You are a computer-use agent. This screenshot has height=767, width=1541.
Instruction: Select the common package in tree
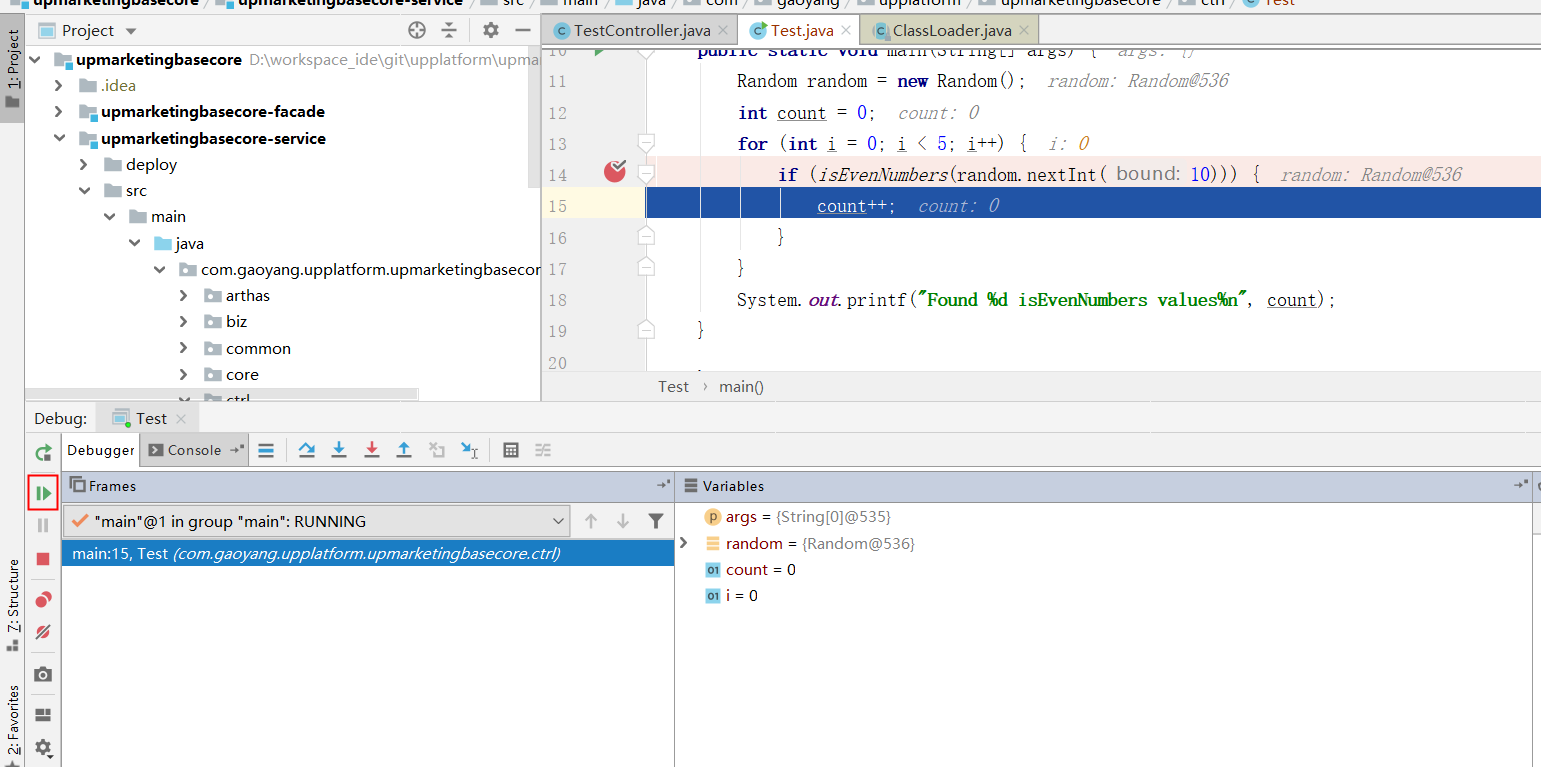click(x=258, y=348)
